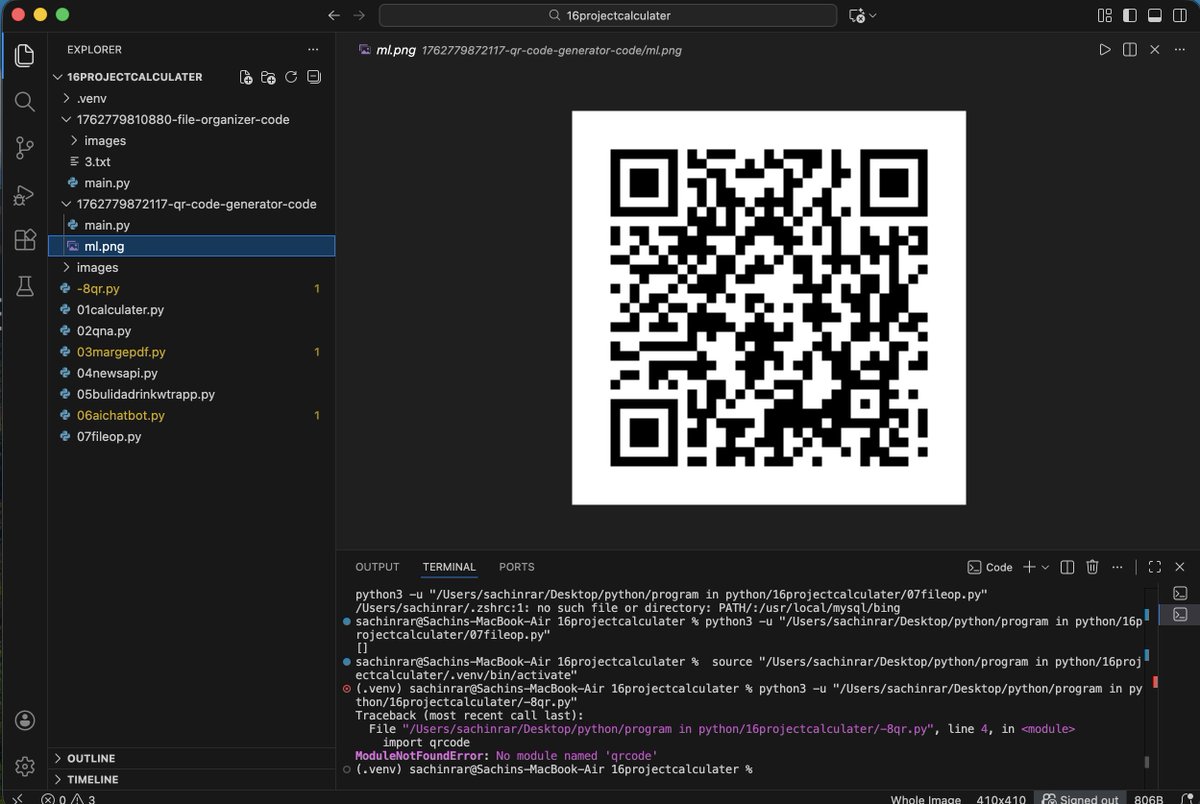Click the 16projectcalculater command center search box
The height and width of the screenshot is (804, 1200).
pos(608,15)
